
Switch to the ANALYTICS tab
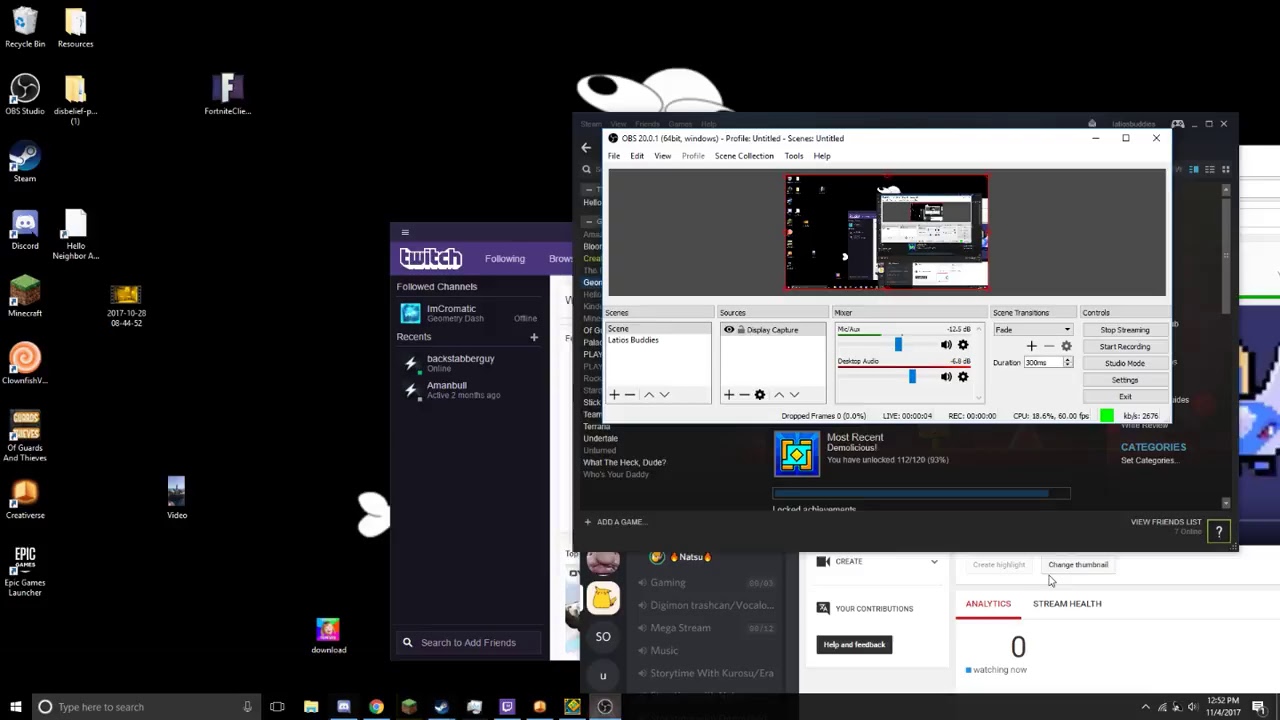click(x=988, y=604)
